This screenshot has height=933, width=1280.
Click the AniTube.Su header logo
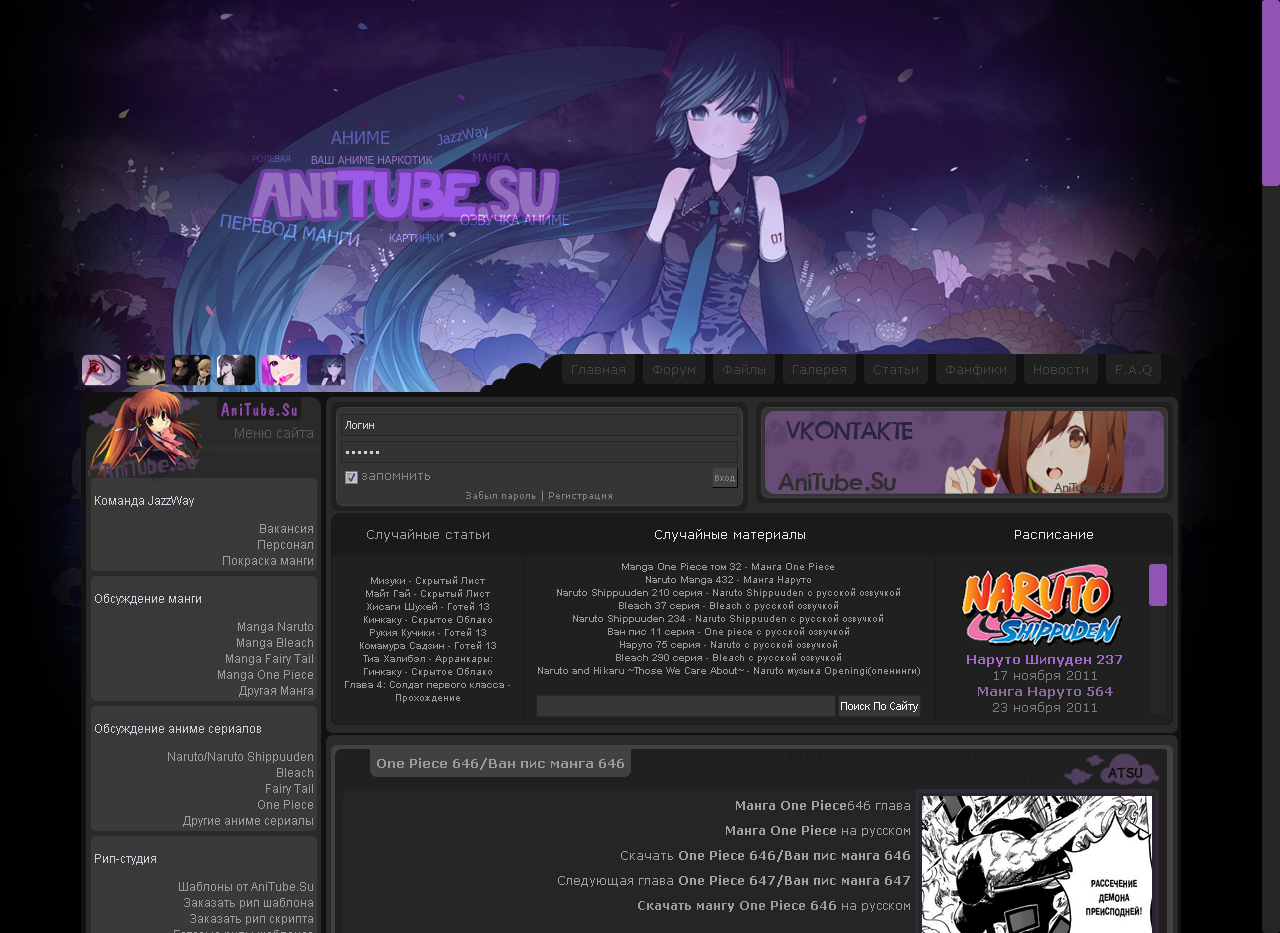pos(404,193)
